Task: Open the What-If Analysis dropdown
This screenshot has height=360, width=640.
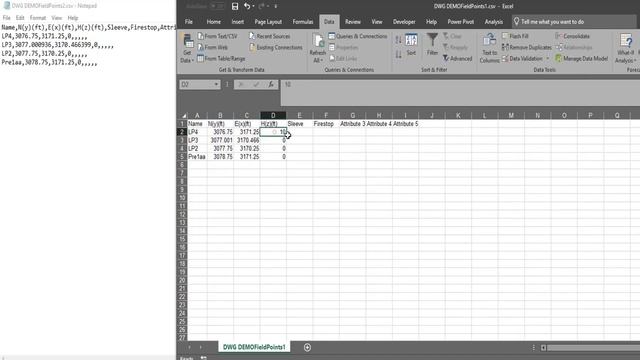Action: click(626, 49)
